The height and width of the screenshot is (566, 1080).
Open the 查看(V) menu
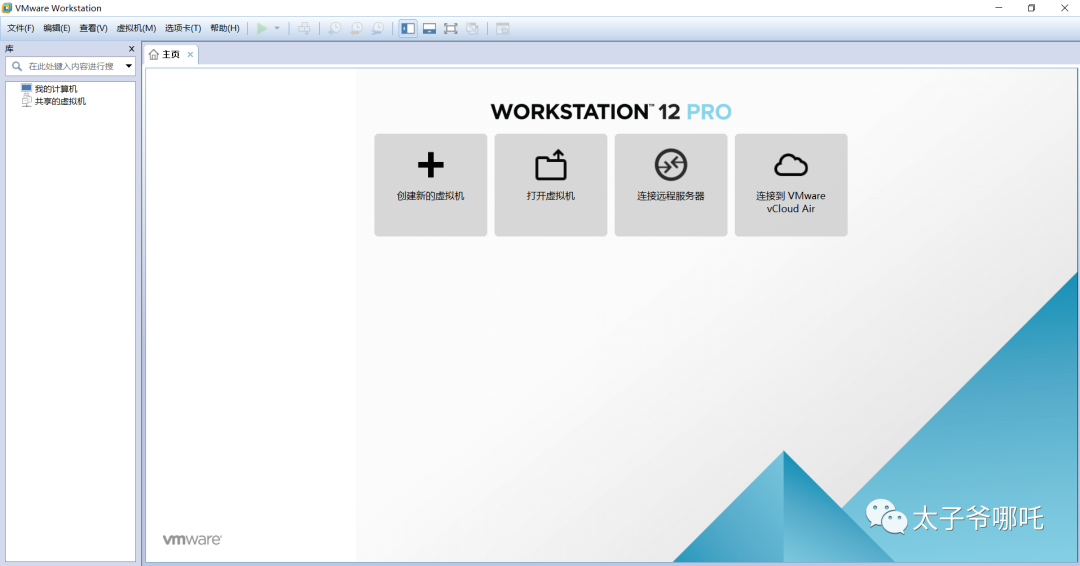point(93,28)
